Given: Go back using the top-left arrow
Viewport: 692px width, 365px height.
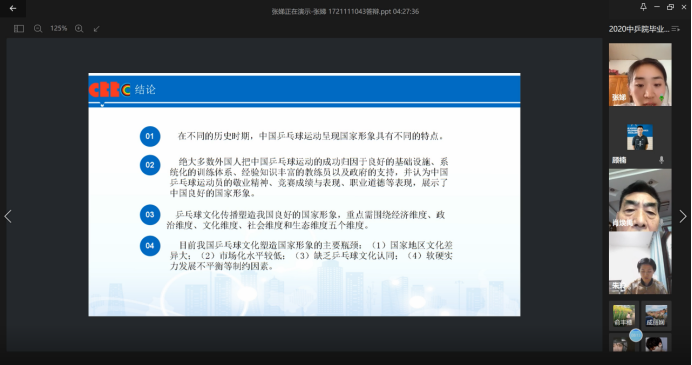Looking at the screenshot, I should pos(13,8).
